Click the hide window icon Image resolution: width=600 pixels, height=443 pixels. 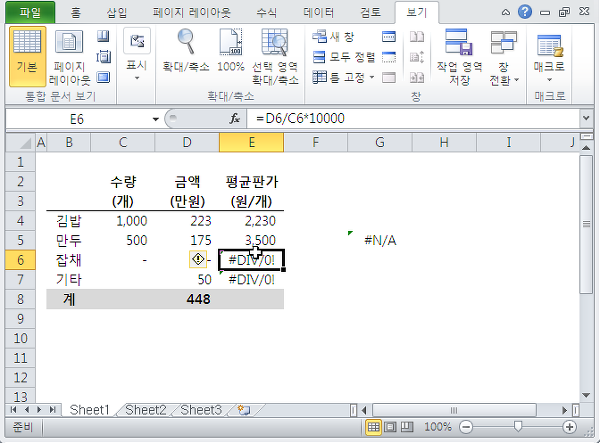(x=389, y=57)
